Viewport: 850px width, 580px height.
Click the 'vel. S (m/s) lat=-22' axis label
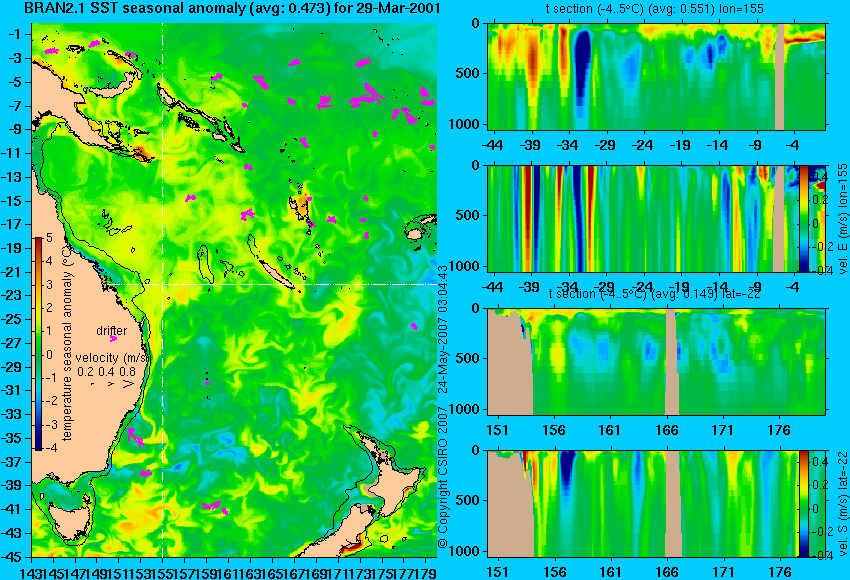(x=843, y=504)
